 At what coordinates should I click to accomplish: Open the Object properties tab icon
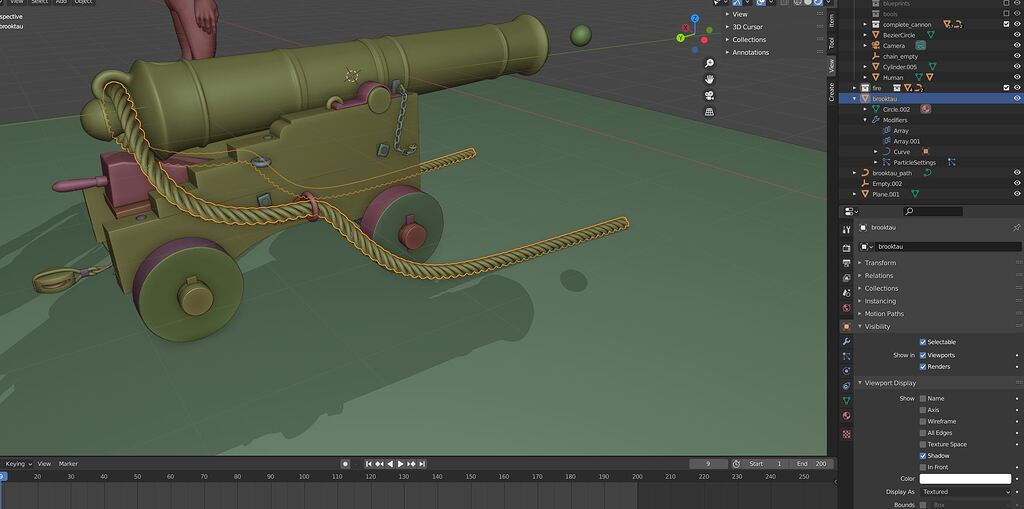click(846, 326)
